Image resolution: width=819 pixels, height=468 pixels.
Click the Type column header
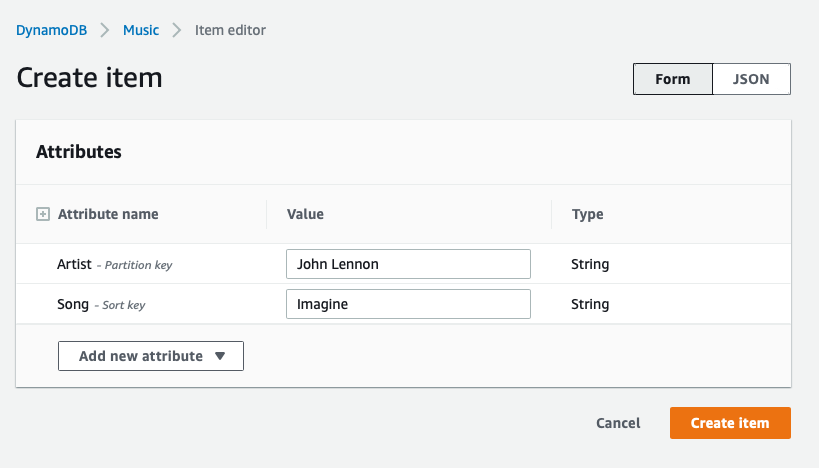(588, 214)
